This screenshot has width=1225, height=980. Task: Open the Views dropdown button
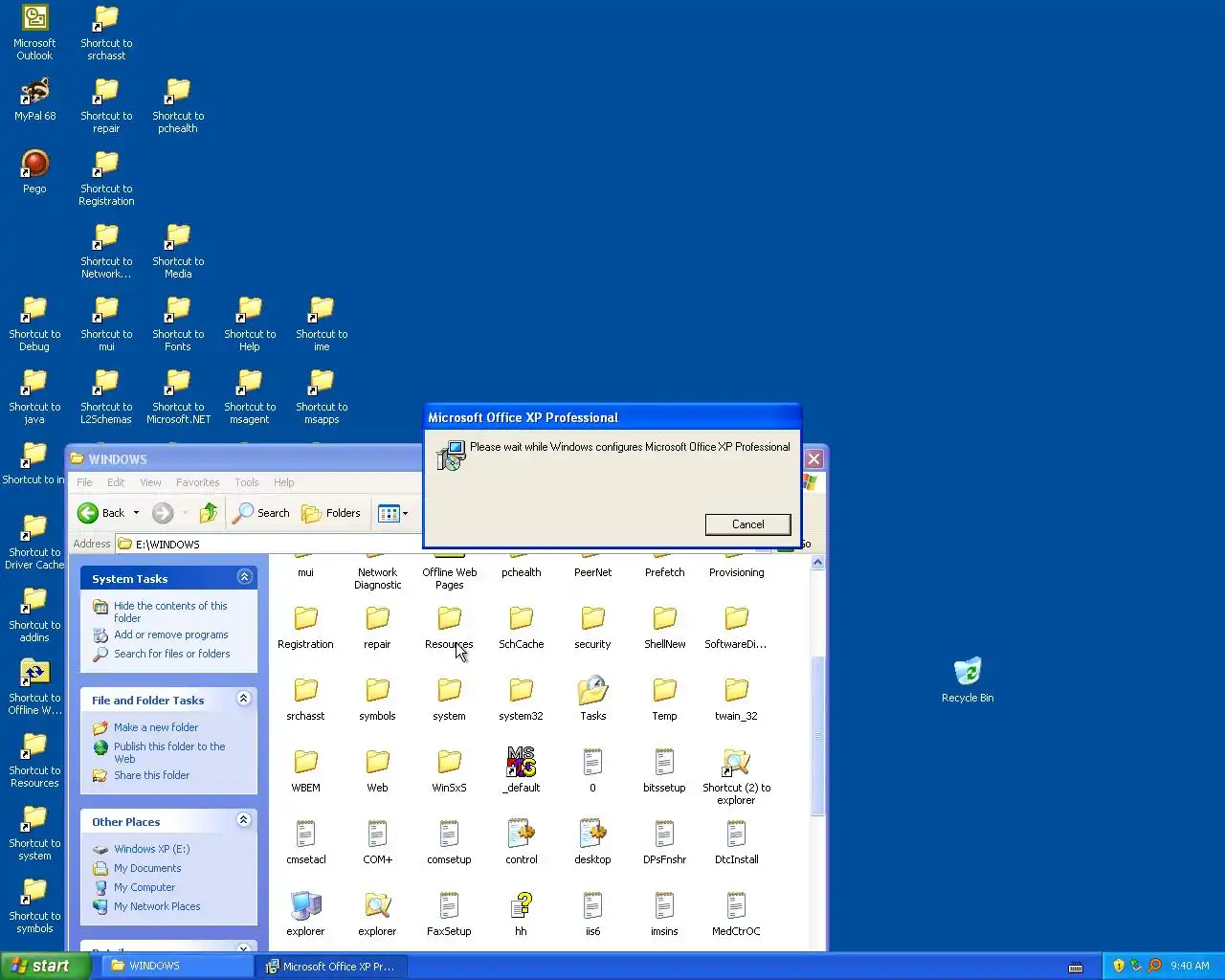(x=393, y=513)
